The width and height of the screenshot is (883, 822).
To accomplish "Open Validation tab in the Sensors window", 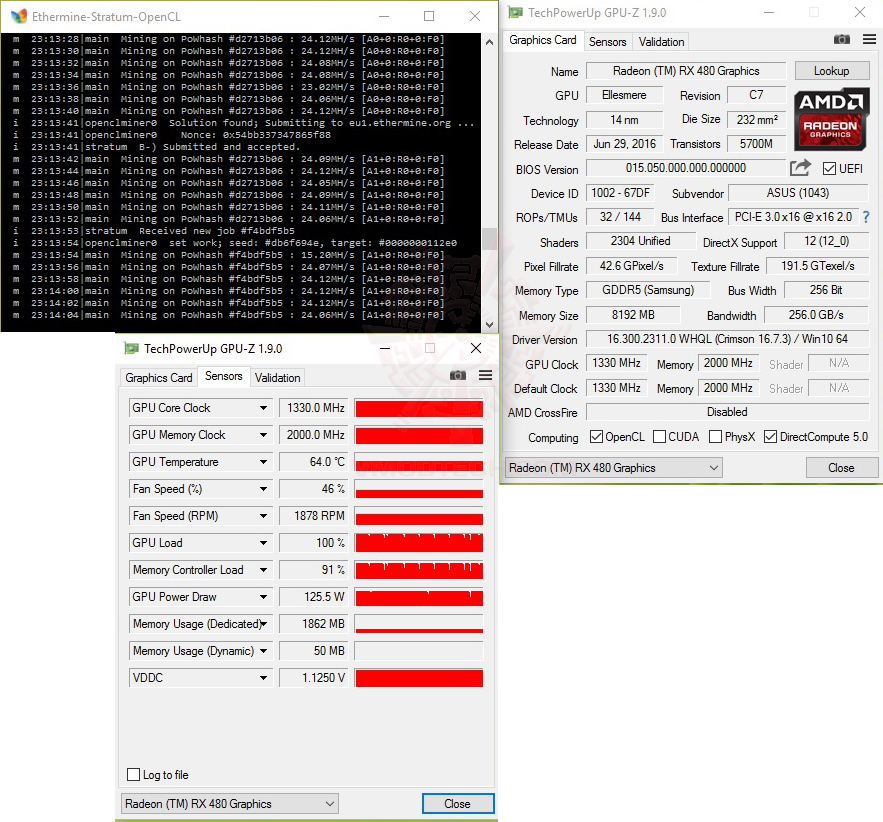I will pos(277,378).
